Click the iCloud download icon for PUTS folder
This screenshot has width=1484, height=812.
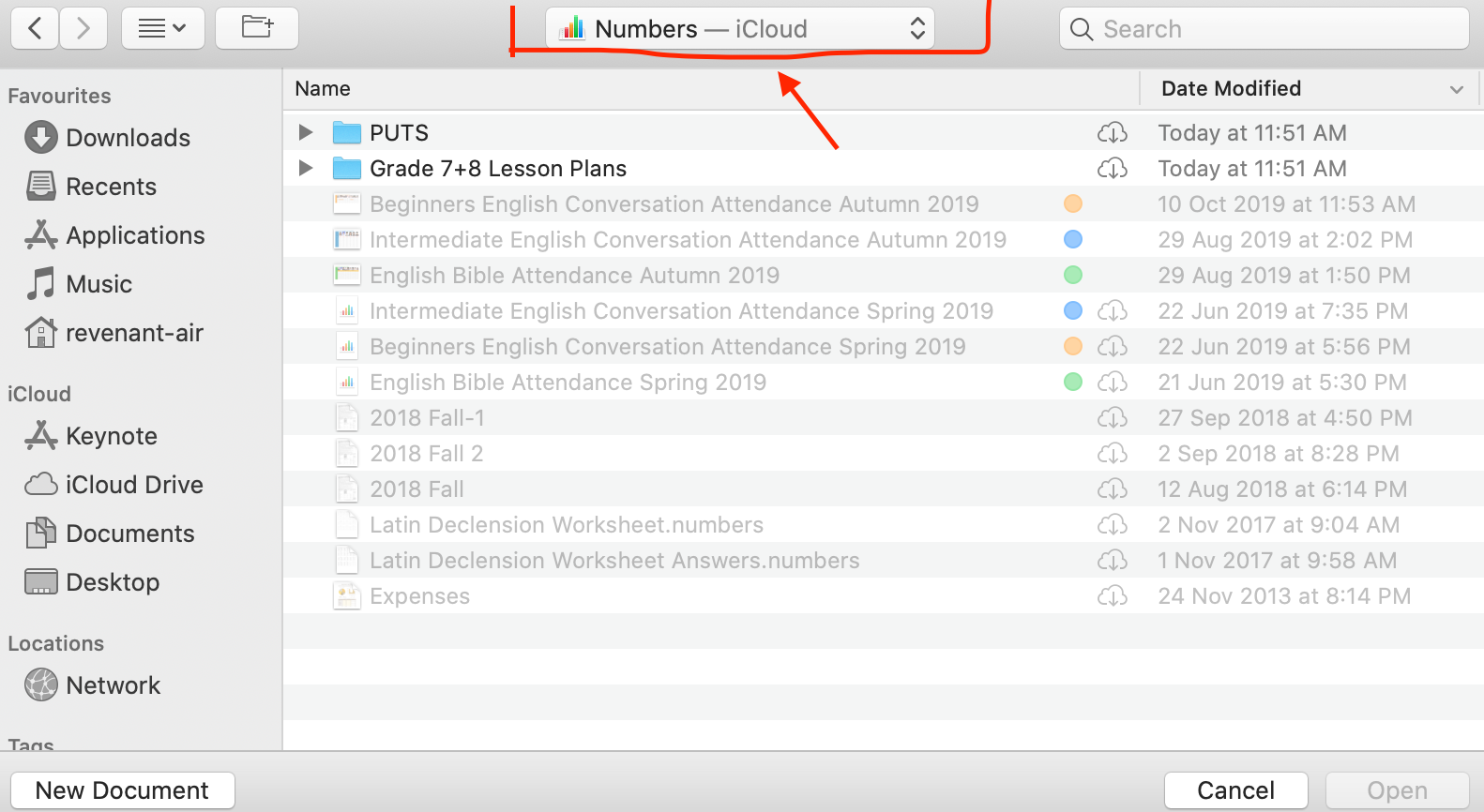click(x=1113, y=133)
